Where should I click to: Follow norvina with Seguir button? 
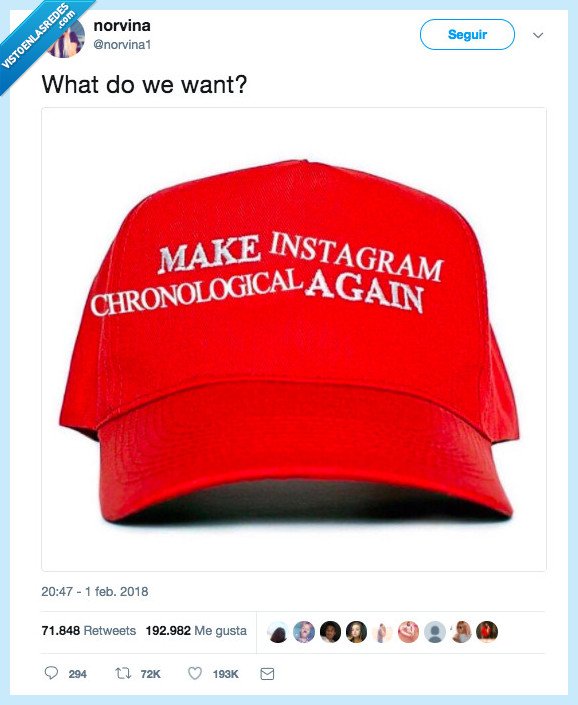click(x=467, y=35)
